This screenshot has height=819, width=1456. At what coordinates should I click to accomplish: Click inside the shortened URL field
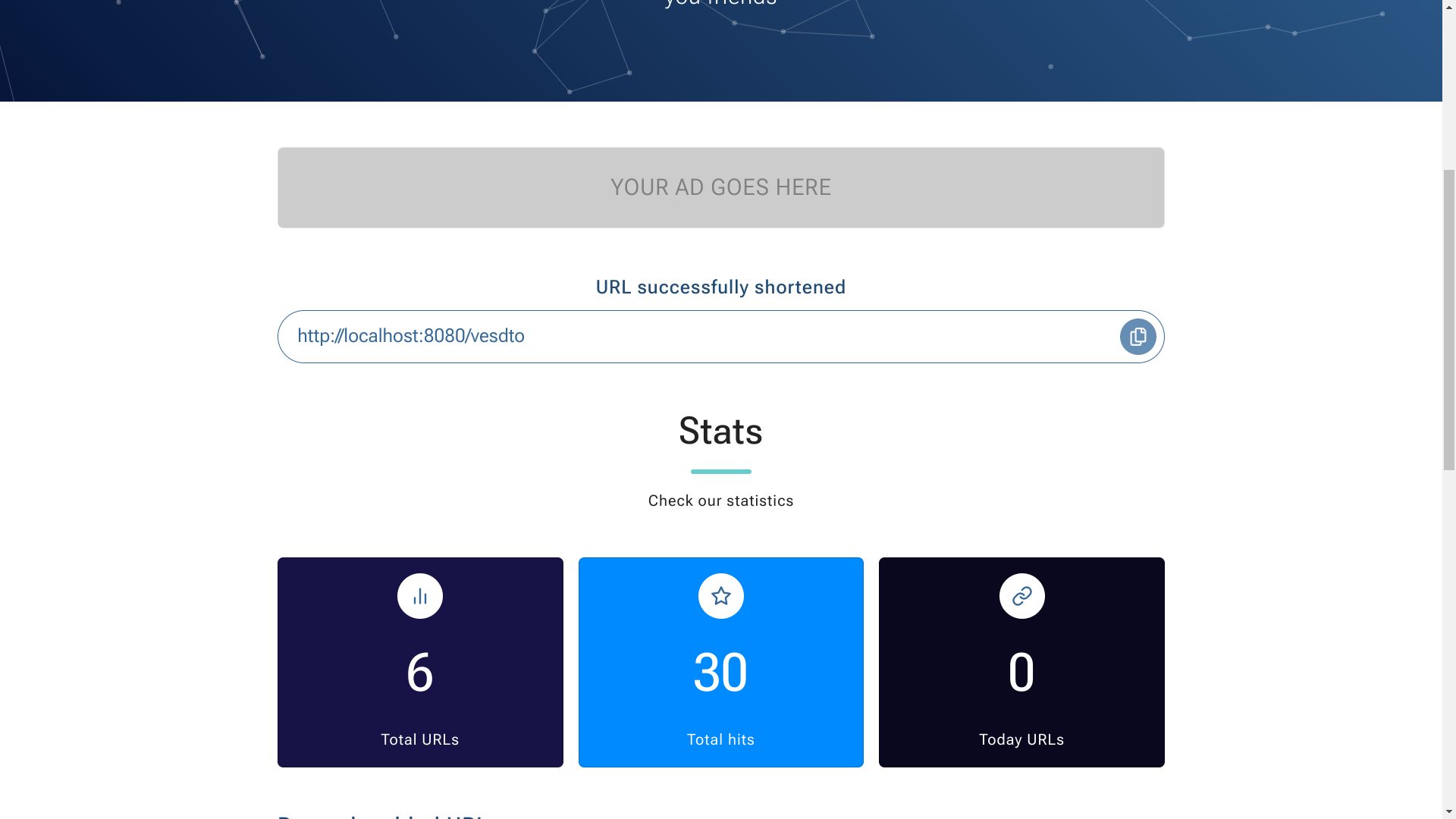(682, 337)
